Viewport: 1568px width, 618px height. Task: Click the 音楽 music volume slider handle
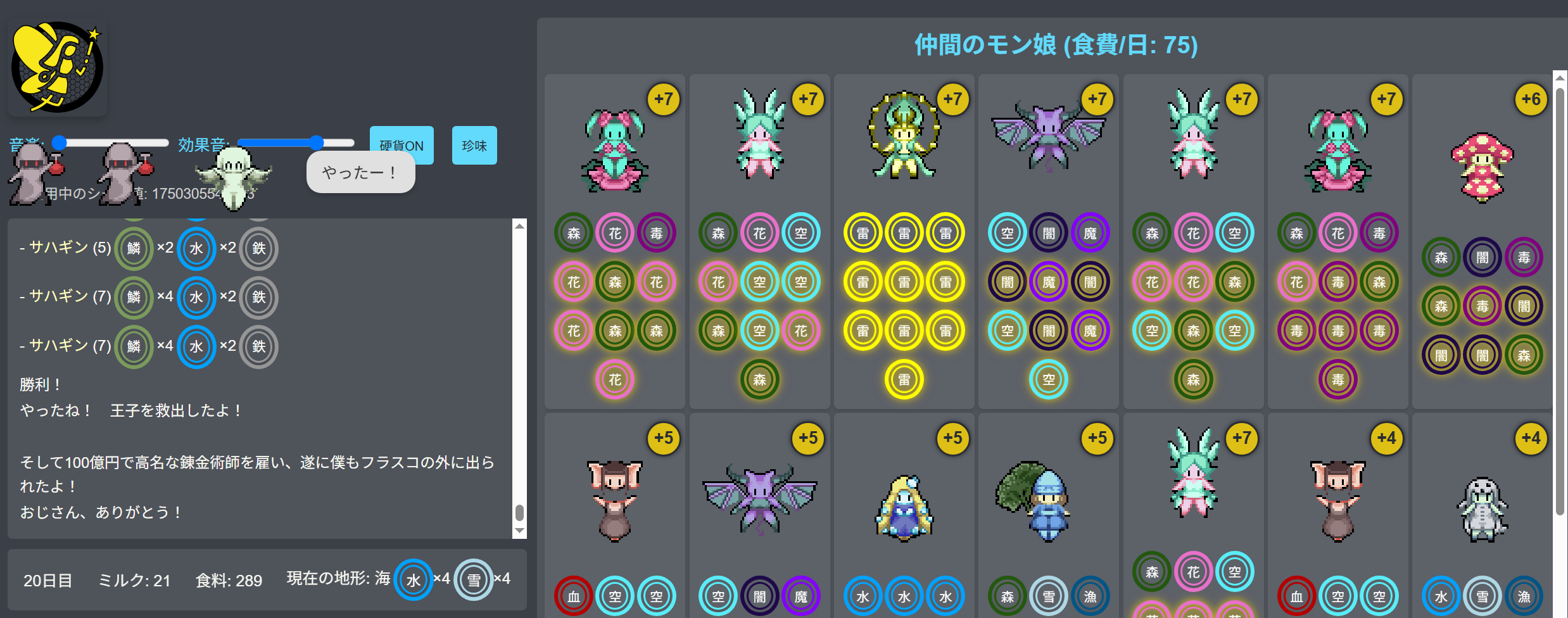(59, 142)
